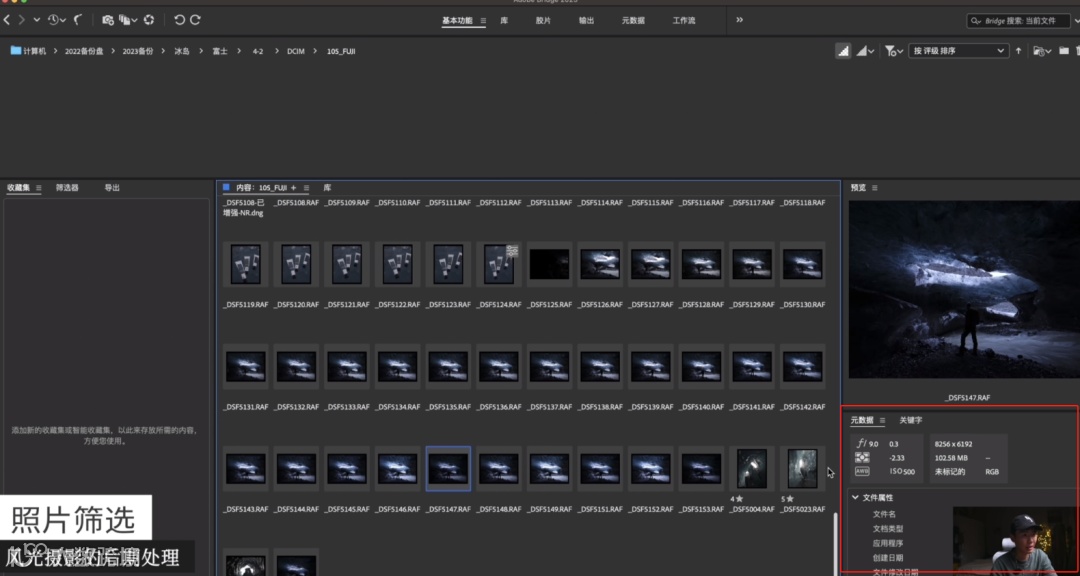
Task: Click 富士 in the path bar
Action: [x=220, y=51]
